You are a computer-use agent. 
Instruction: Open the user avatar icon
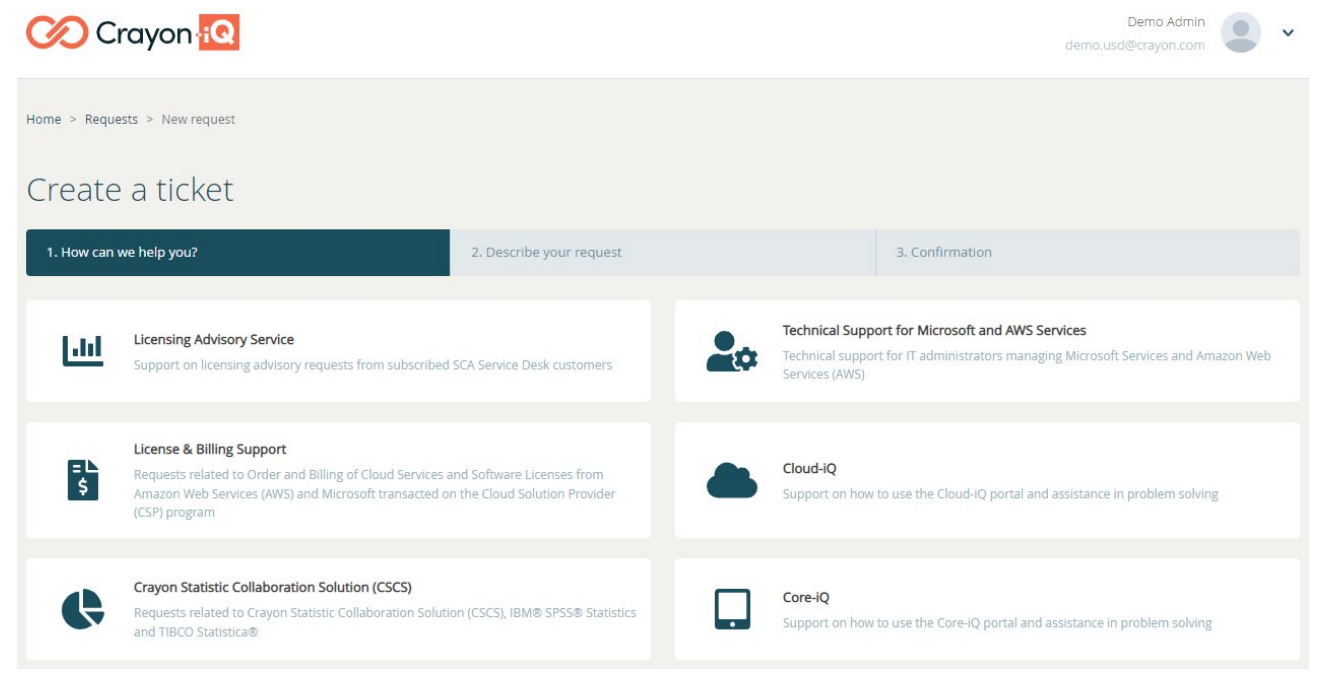1240,33
